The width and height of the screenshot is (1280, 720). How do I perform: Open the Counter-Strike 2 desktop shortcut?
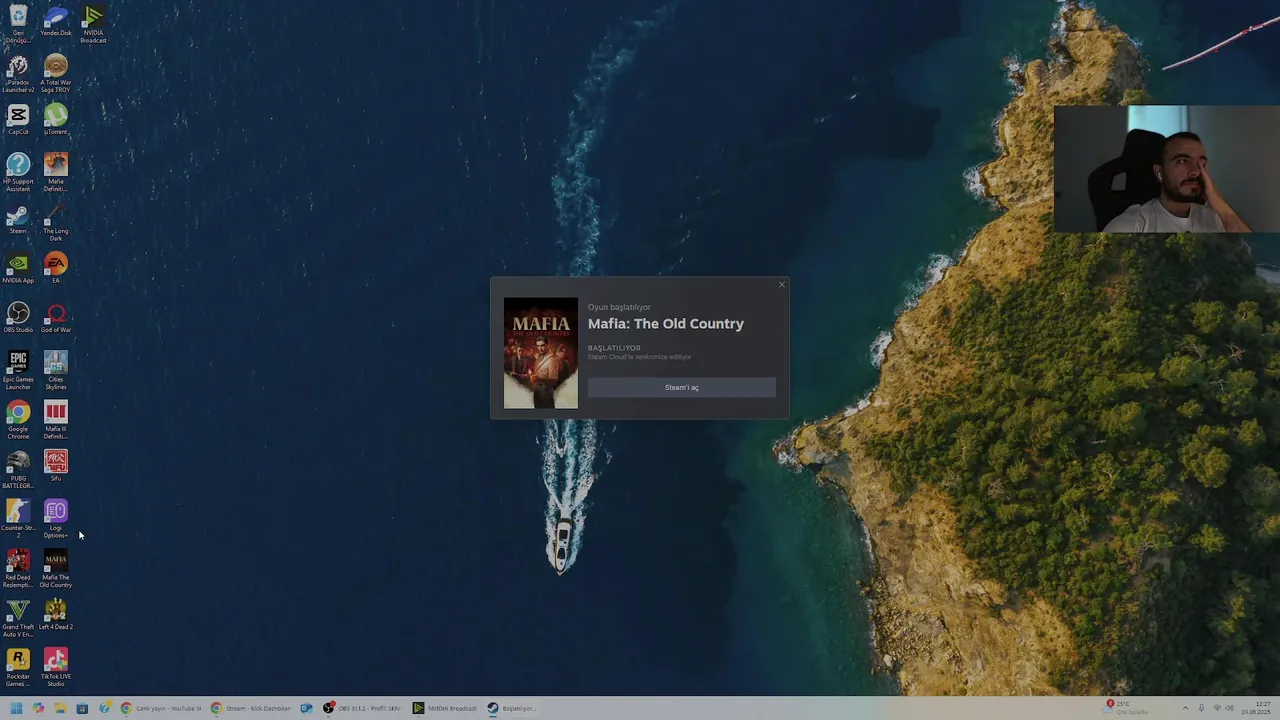18,519
